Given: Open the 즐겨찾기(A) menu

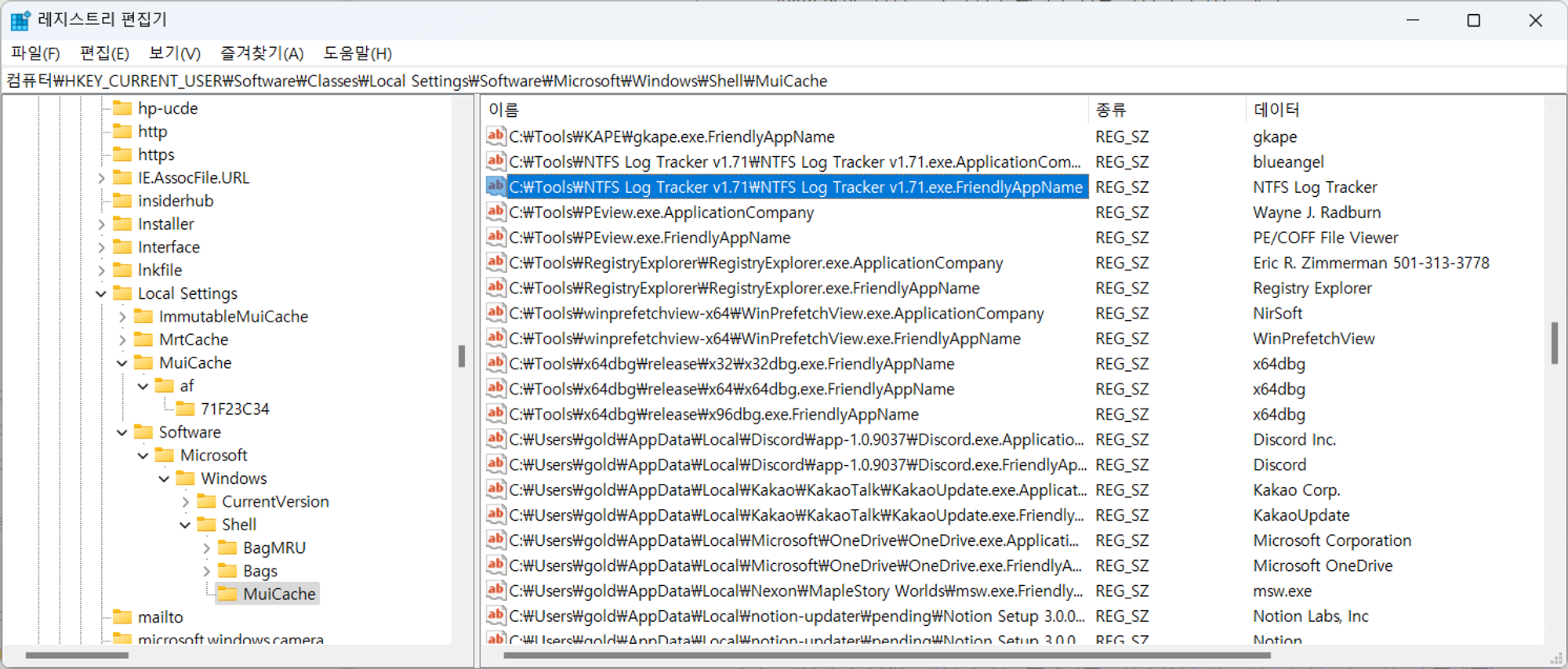Looking at the screenshot, I should 262,53.
